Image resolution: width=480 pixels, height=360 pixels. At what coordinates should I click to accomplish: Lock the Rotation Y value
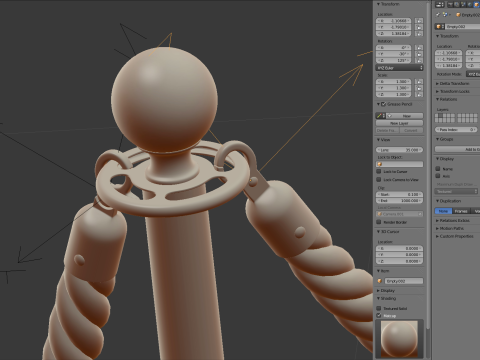pyautogui.click(x=419, y=54)
